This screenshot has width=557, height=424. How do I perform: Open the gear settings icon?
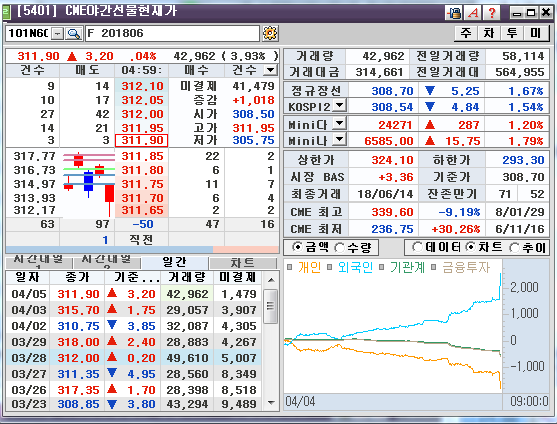click(x=270, y=33)
